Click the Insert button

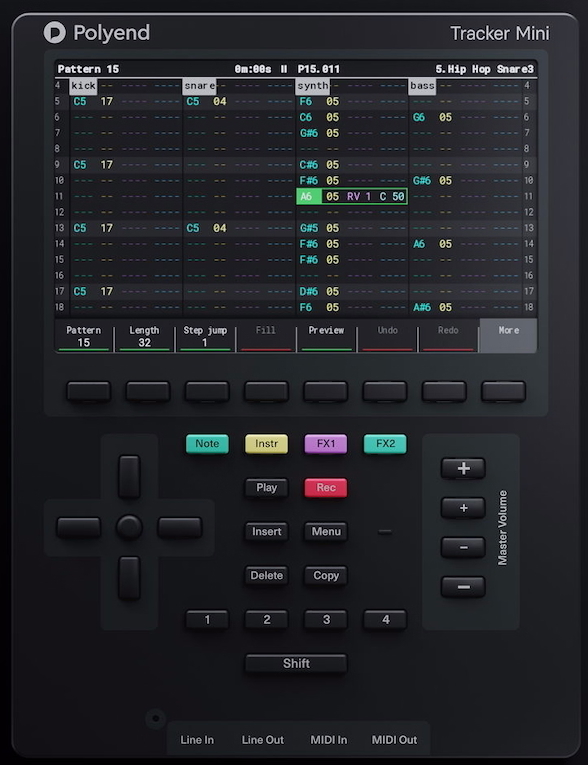click(266, 532)
